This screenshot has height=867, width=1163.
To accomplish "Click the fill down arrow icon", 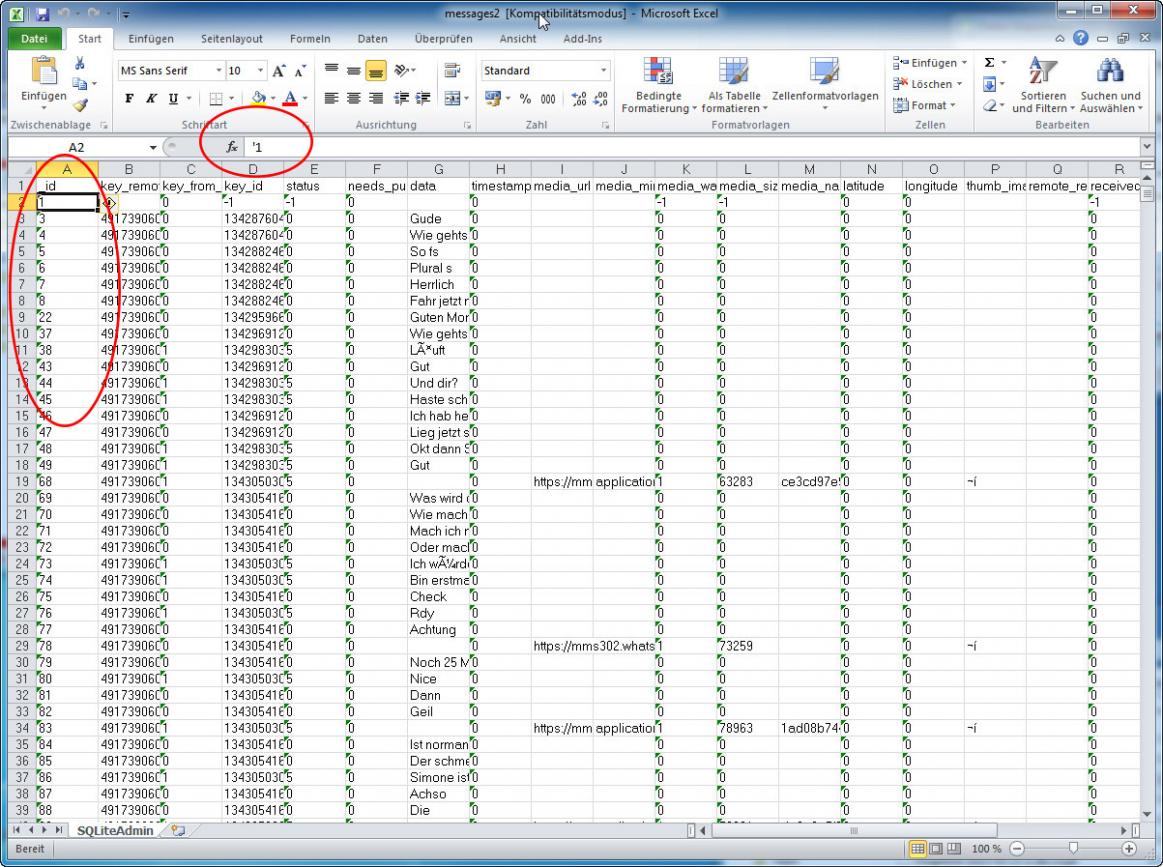I will click(989, 85).
